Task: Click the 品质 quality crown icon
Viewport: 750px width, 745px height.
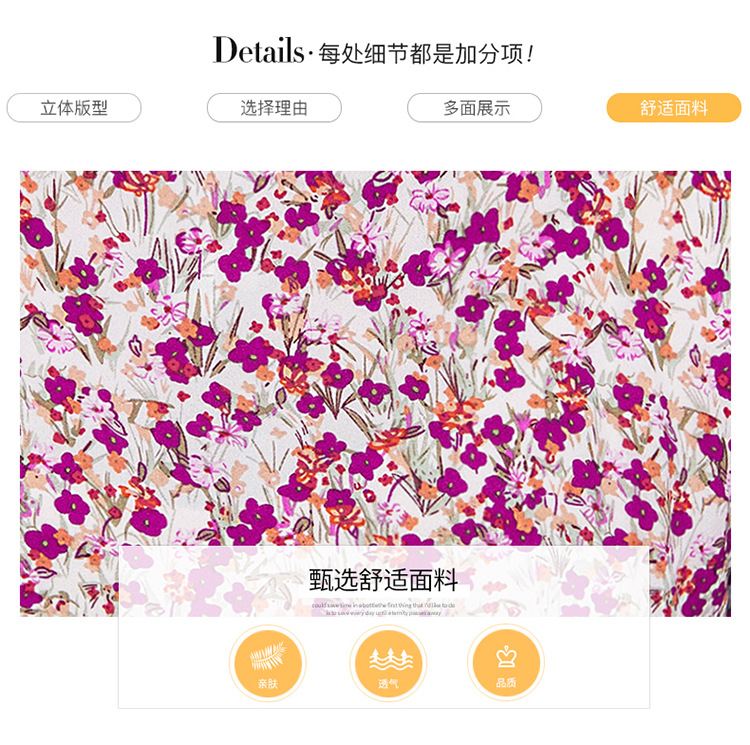Action: 506,663
